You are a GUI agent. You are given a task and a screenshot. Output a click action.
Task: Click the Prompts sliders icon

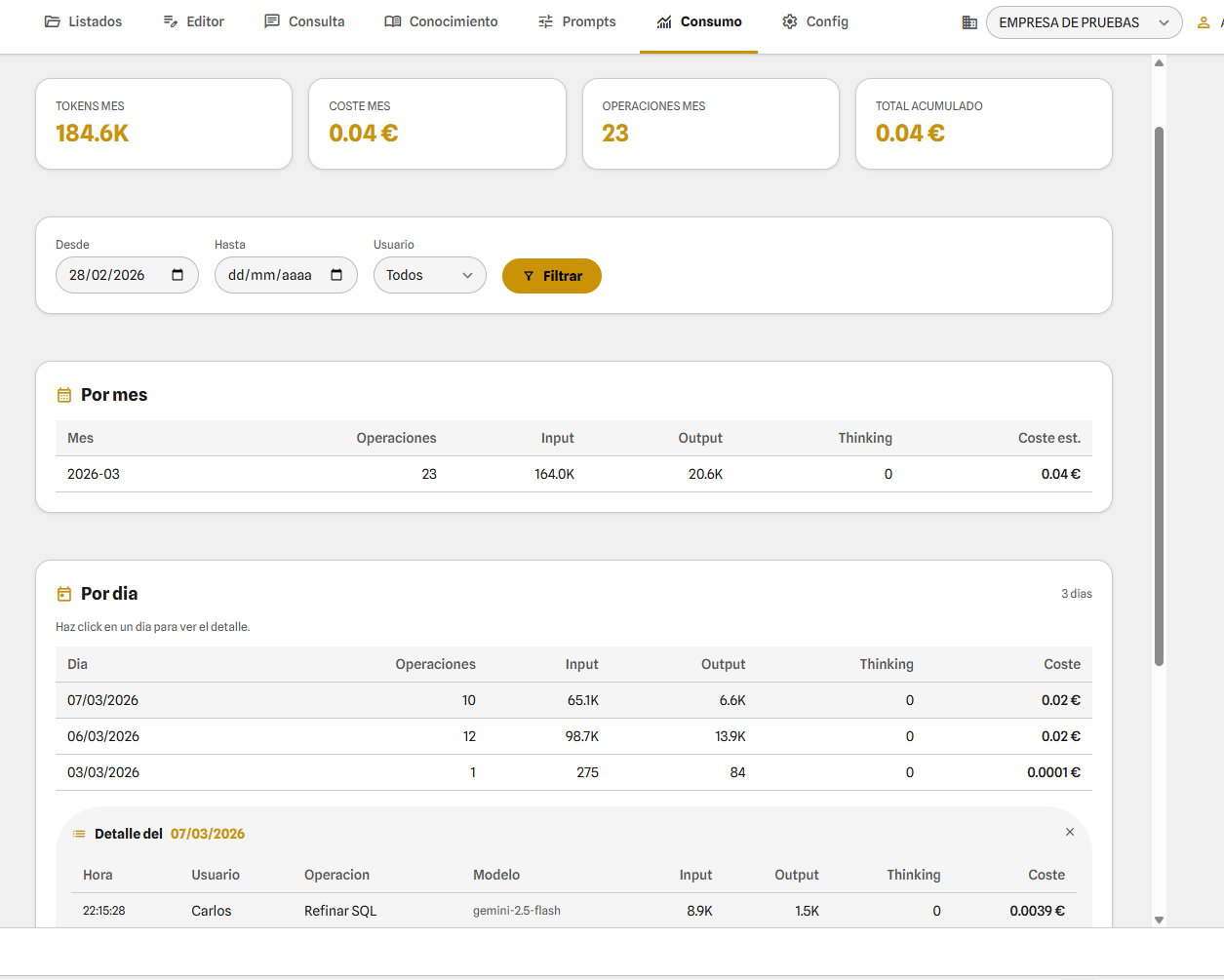(546, 21)
